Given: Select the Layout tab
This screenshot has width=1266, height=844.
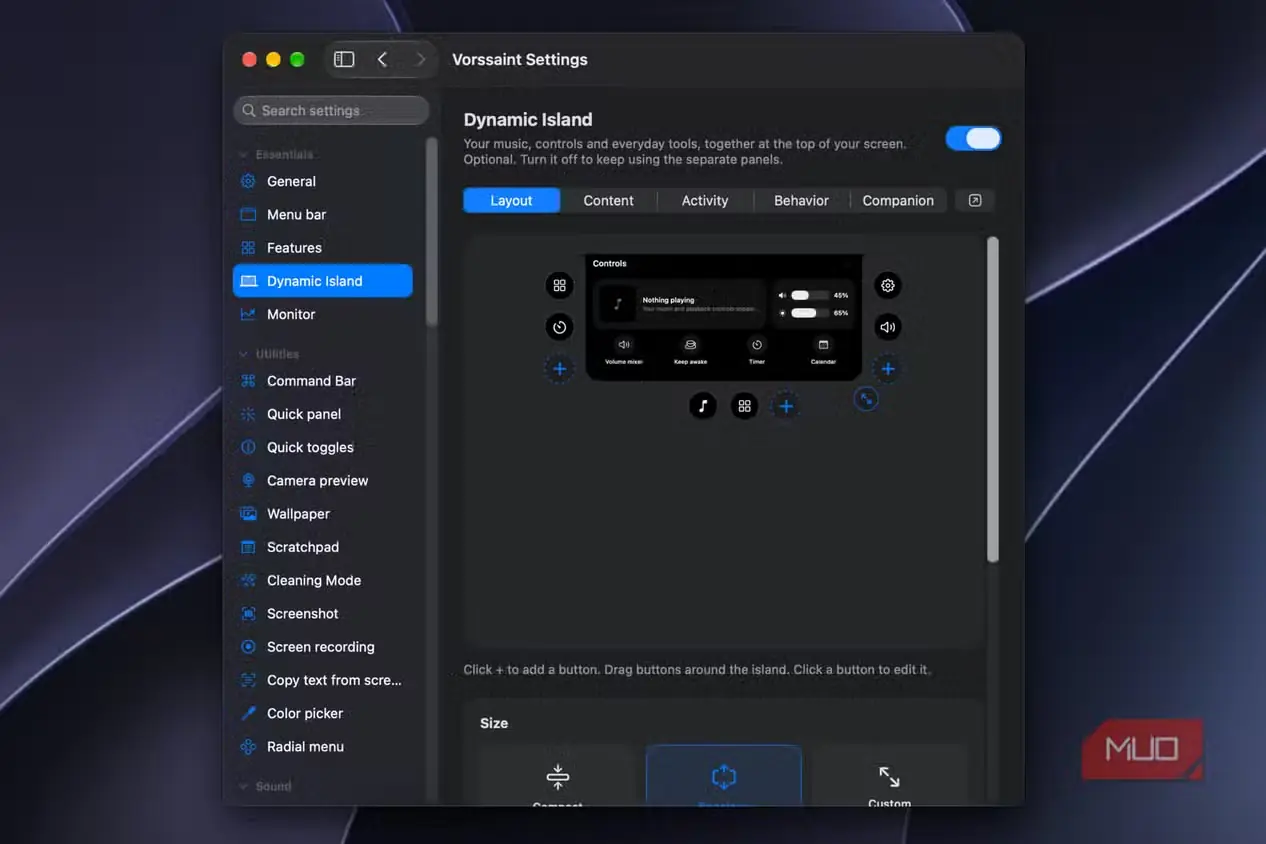Looking at the screenshot, I should pos(511,200).
